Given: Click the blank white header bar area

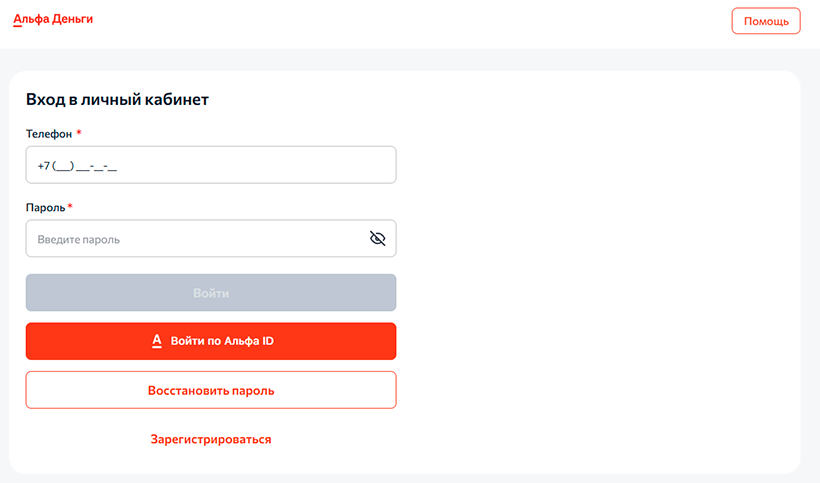Looking at the screenshot, I should pos(400,22).
